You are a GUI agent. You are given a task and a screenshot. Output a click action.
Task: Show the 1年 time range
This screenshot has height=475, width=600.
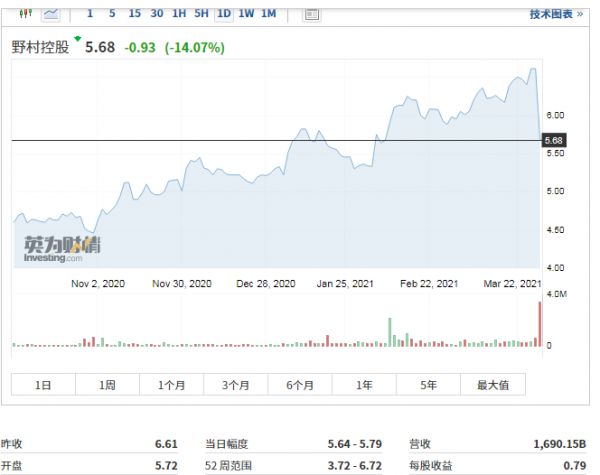coord(364,385)
